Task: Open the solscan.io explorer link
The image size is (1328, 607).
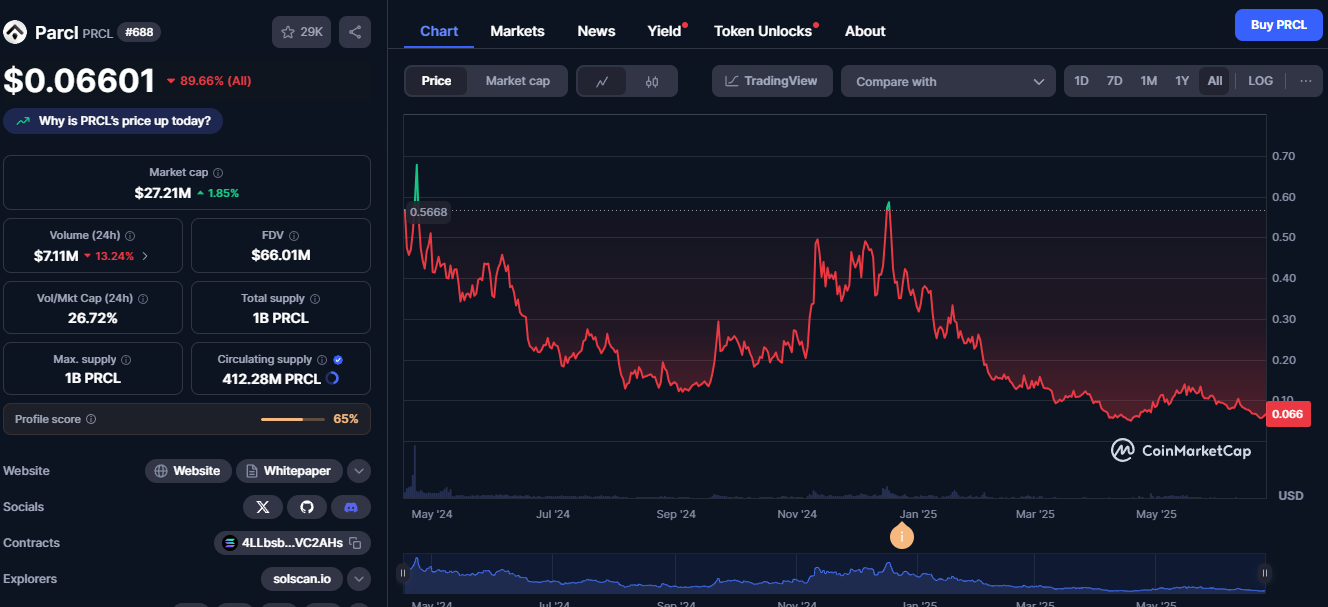Action: [x=301, y=579]
